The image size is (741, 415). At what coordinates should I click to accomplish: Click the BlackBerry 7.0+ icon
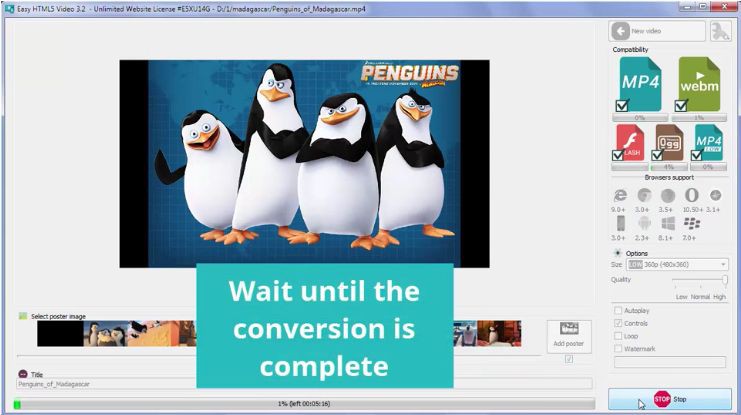pyautogui.click(x=692, y=224)
